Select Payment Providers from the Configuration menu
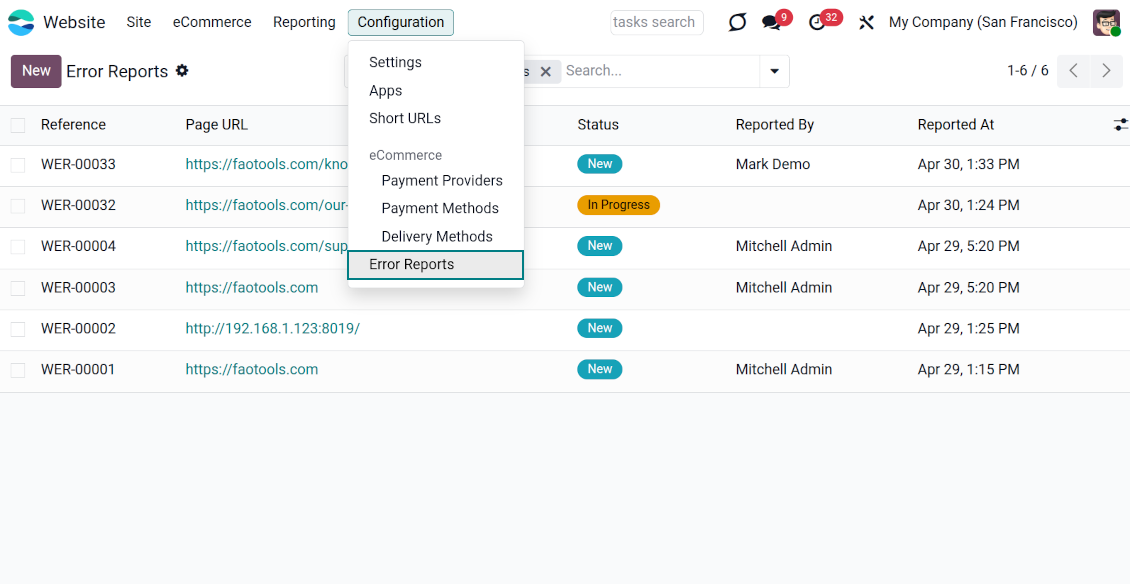The width and height of the screenshot is (1130, 584). click(x=442, y=180)
